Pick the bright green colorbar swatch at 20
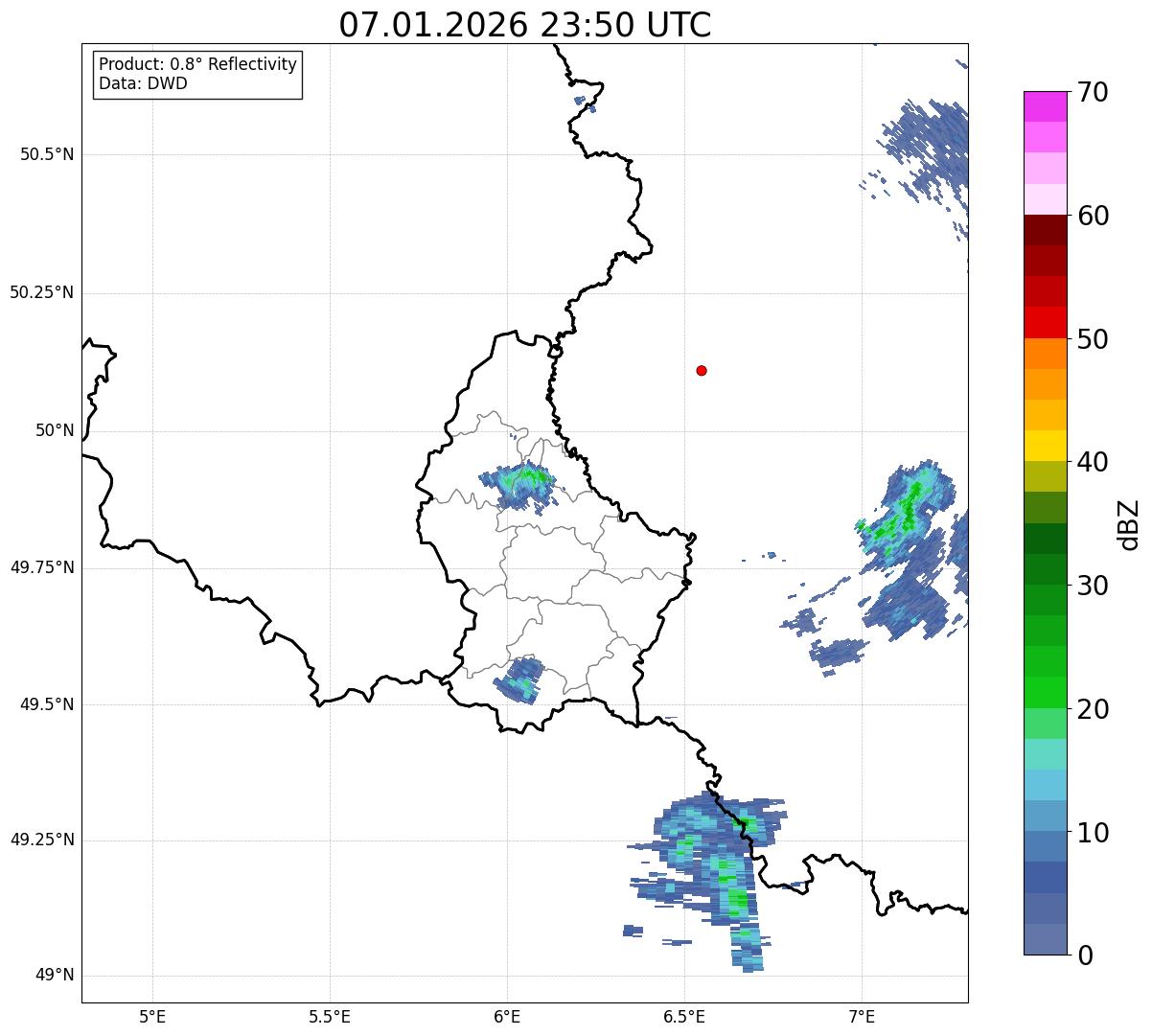Image resolution: width=1152 pixels, height=1036 pixels. coord(1045,693)
